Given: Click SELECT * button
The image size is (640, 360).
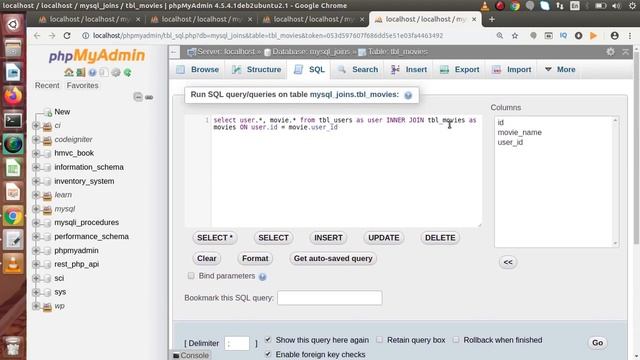Looking at the screenshot, I should (x=215, y=238).
